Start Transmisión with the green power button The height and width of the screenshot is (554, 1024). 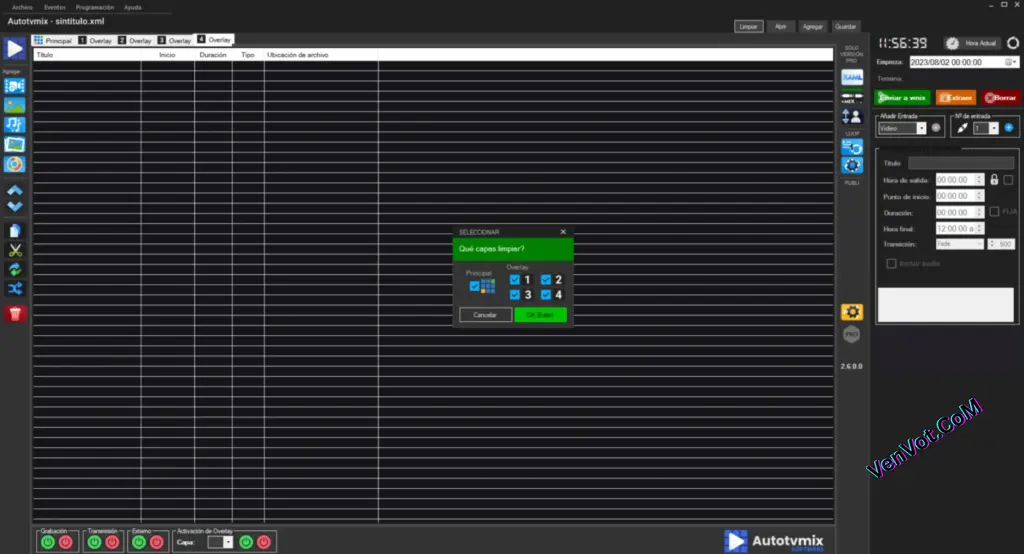coord(94,542)
